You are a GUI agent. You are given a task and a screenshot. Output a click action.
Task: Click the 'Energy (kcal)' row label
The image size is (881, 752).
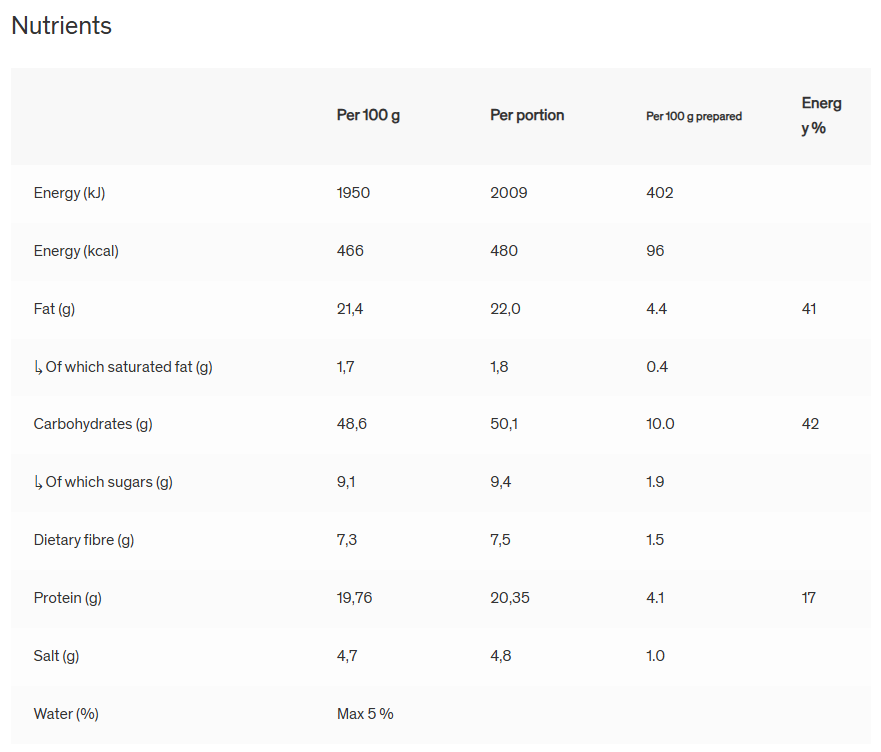pos(76,251)
